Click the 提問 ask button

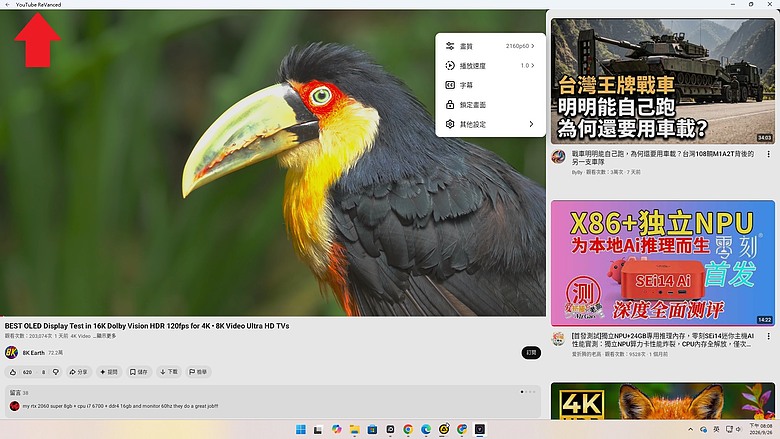pyautogui.click(x=109, y=372)
